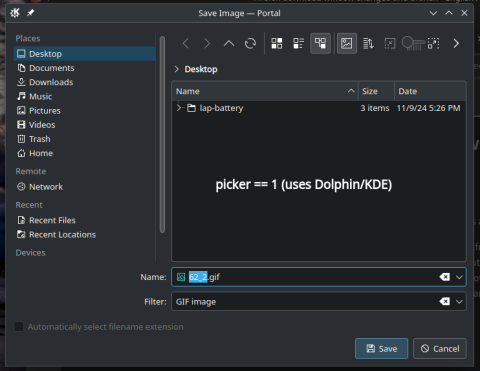Expand the lap-battery folder tree arrow
This screenshot has width=480, height=371.
pyautogui.click(x=179, y=108)
